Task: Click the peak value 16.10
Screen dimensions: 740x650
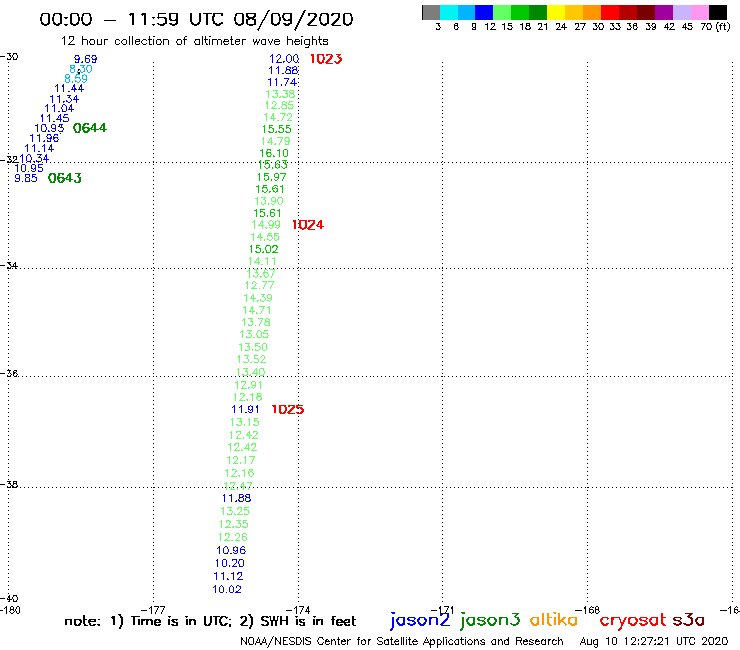Action: click(x=274, y=153)
